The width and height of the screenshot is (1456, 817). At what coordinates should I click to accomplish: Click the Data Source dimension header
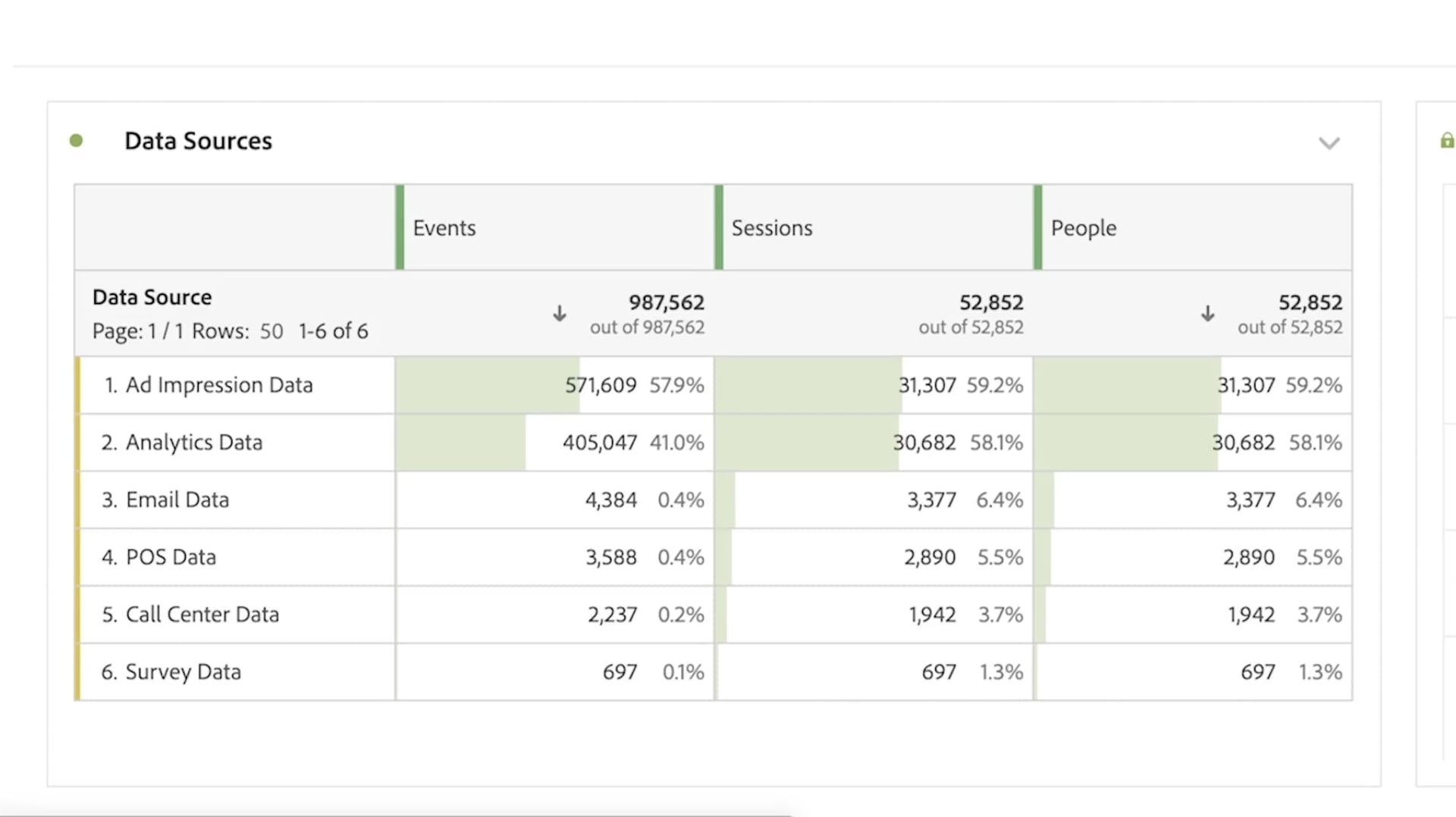click(152, 297)
